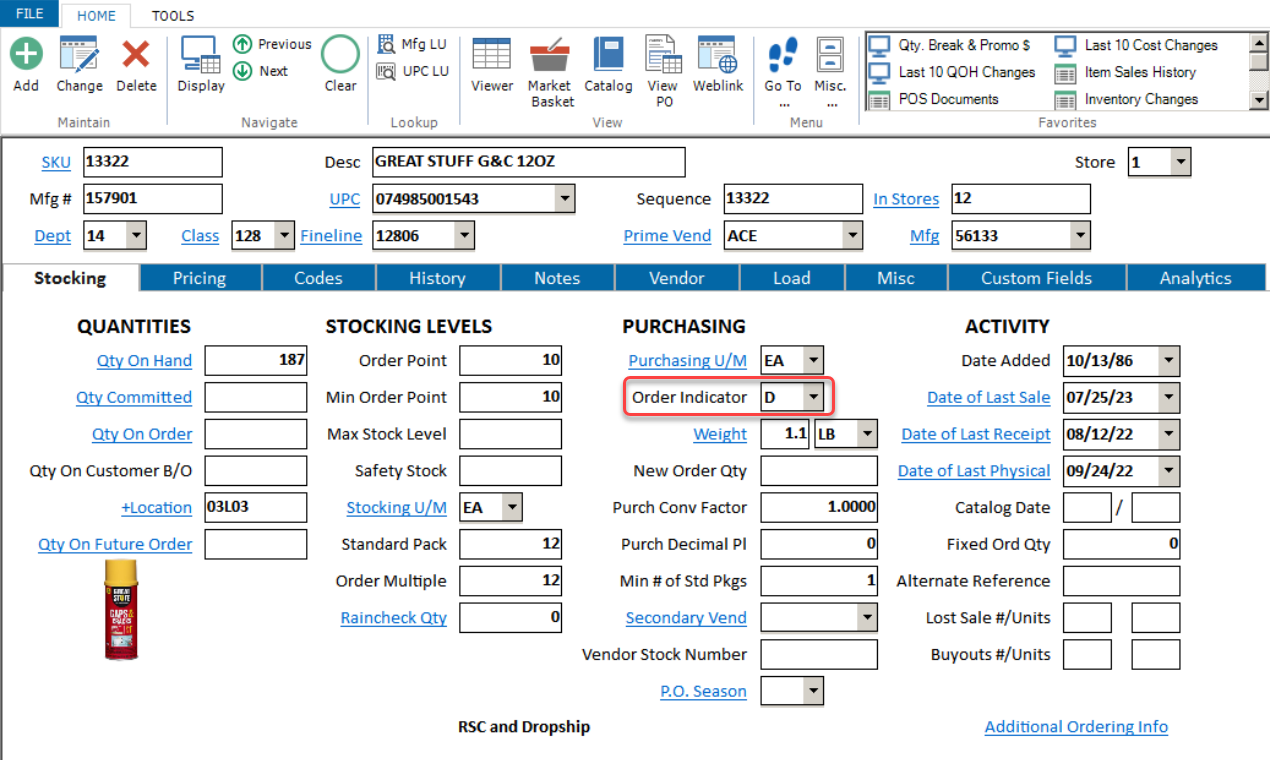1270x760 pixels.
Task: Open the Catalog book icon
Action: 608,55
